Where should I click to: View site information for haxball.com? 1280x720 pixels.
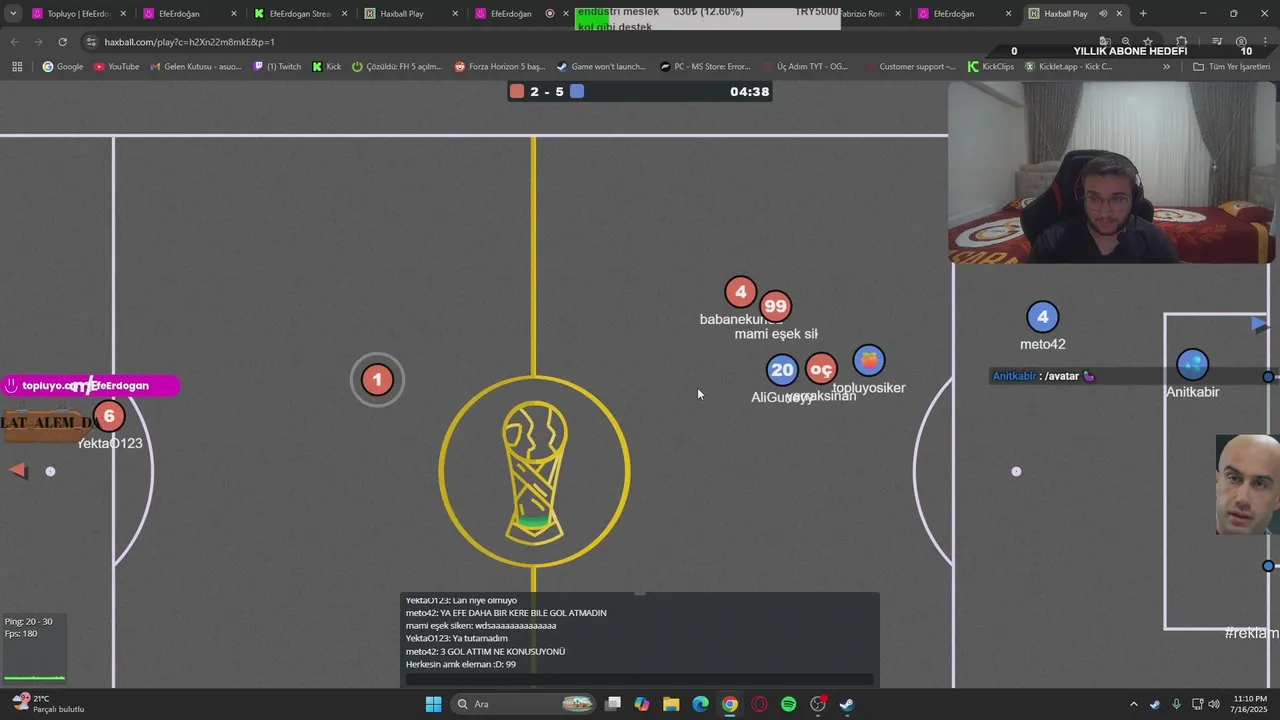pos(91,42)
